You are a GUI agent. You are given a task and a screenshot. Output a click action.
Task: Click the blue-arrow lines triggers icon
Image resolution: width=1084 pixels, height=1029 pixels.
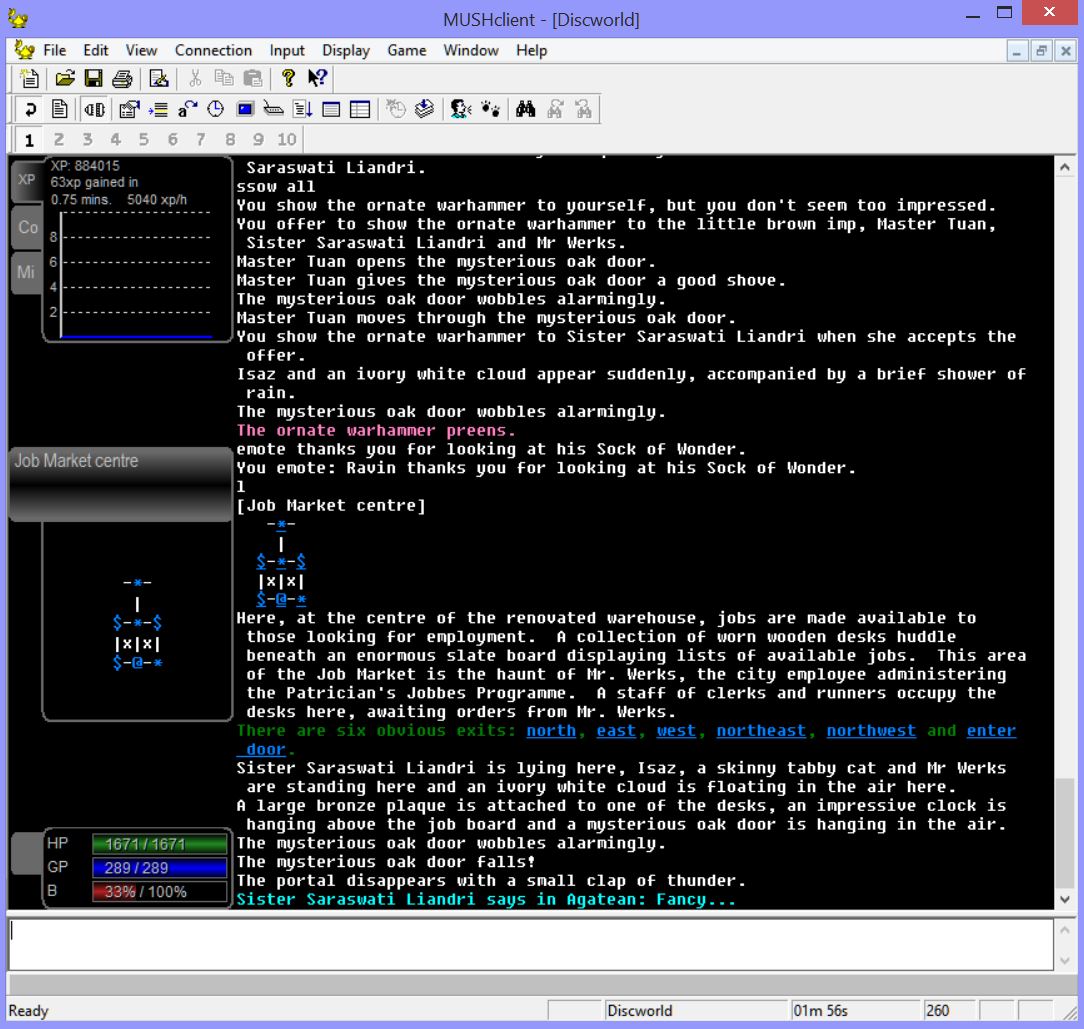tap(158, 109)
